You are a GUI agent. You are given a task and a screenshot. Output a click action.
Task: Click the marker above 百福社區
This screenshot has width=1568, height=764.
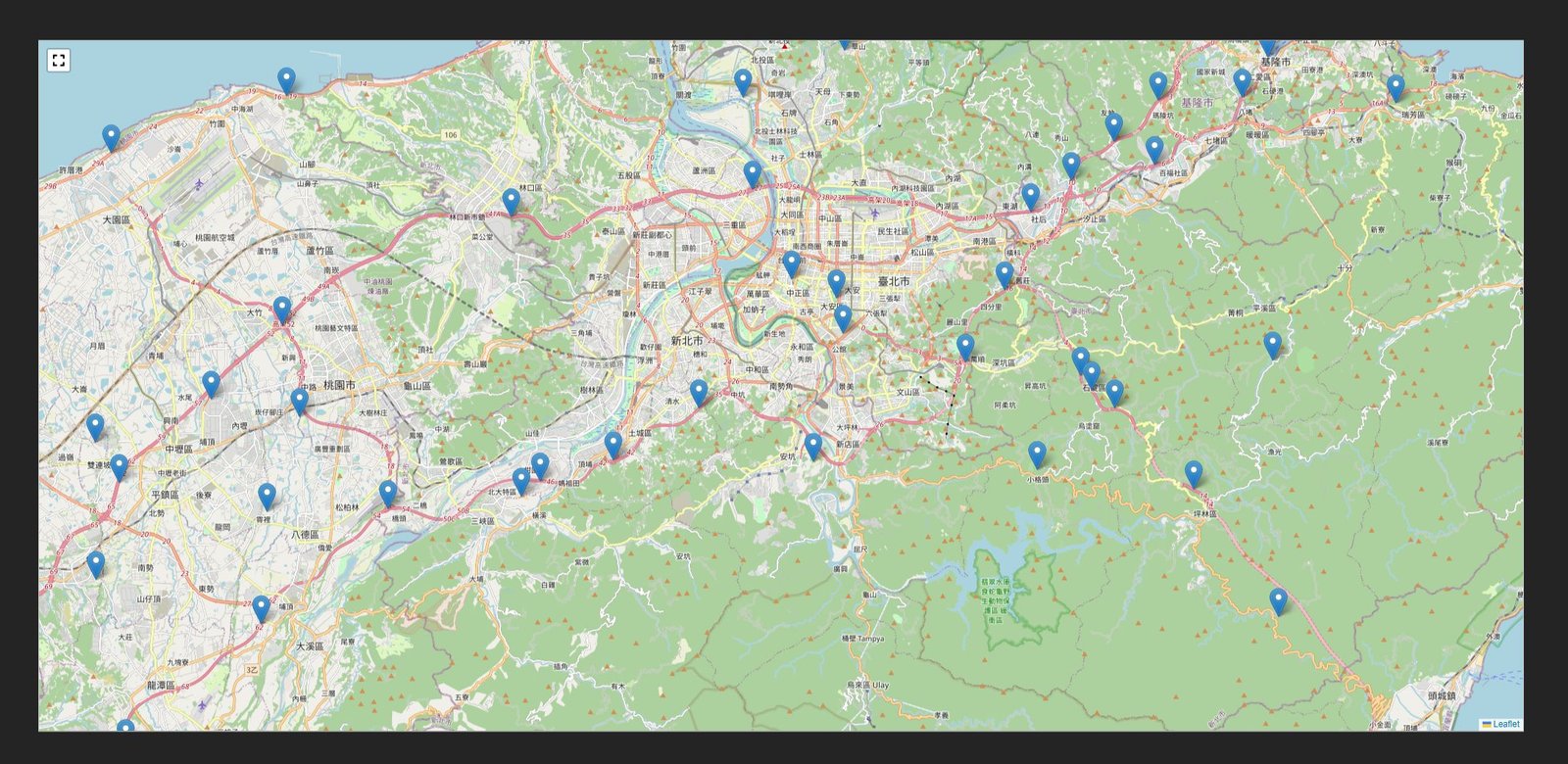(1154, 151)
